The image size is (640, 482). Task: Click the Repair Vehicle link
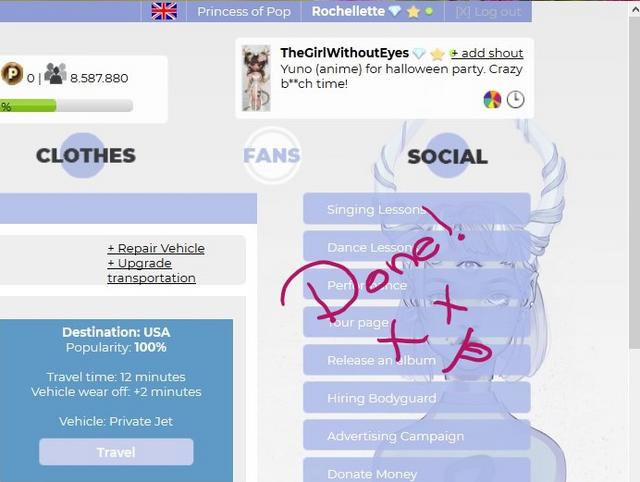(x=156, y=248)
